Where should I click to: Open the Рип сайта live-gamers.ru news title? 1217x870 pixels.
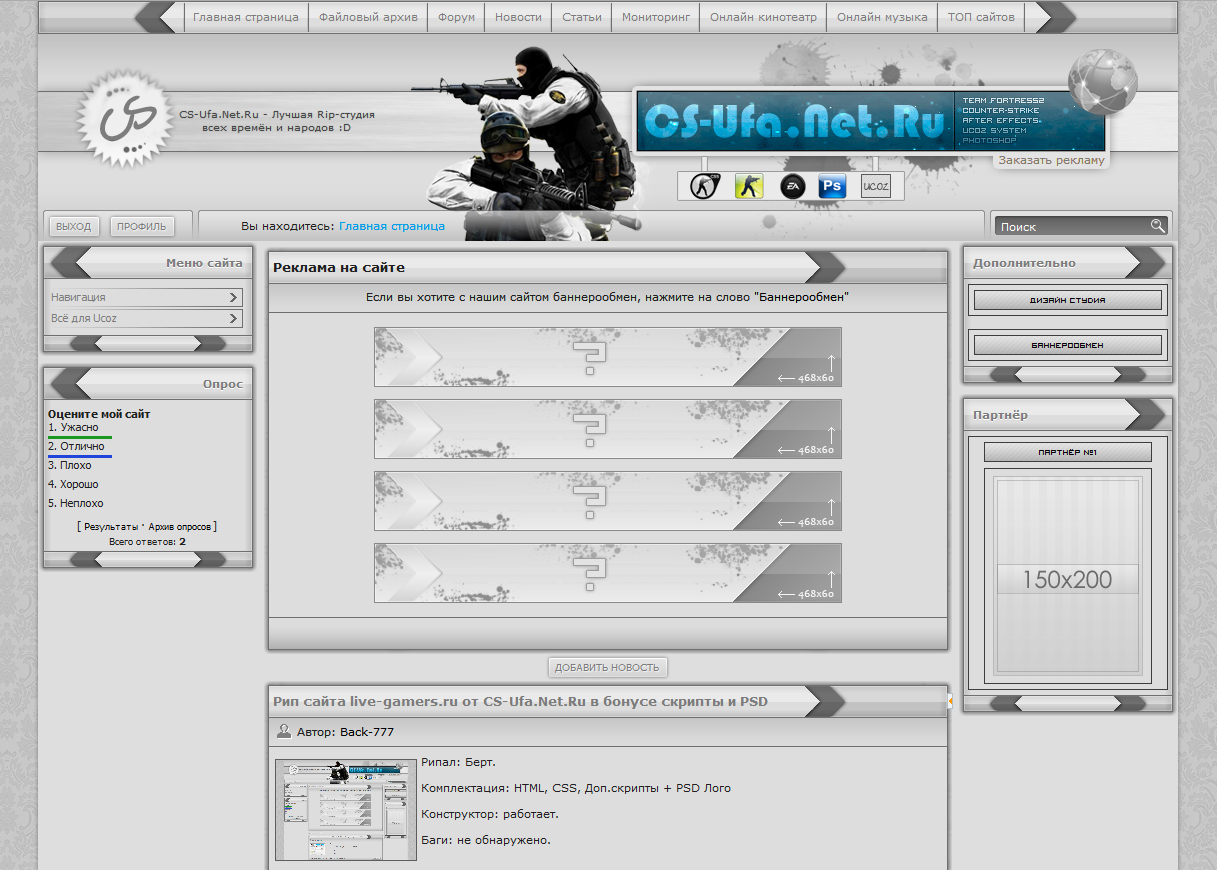click(x=521, y=701)
